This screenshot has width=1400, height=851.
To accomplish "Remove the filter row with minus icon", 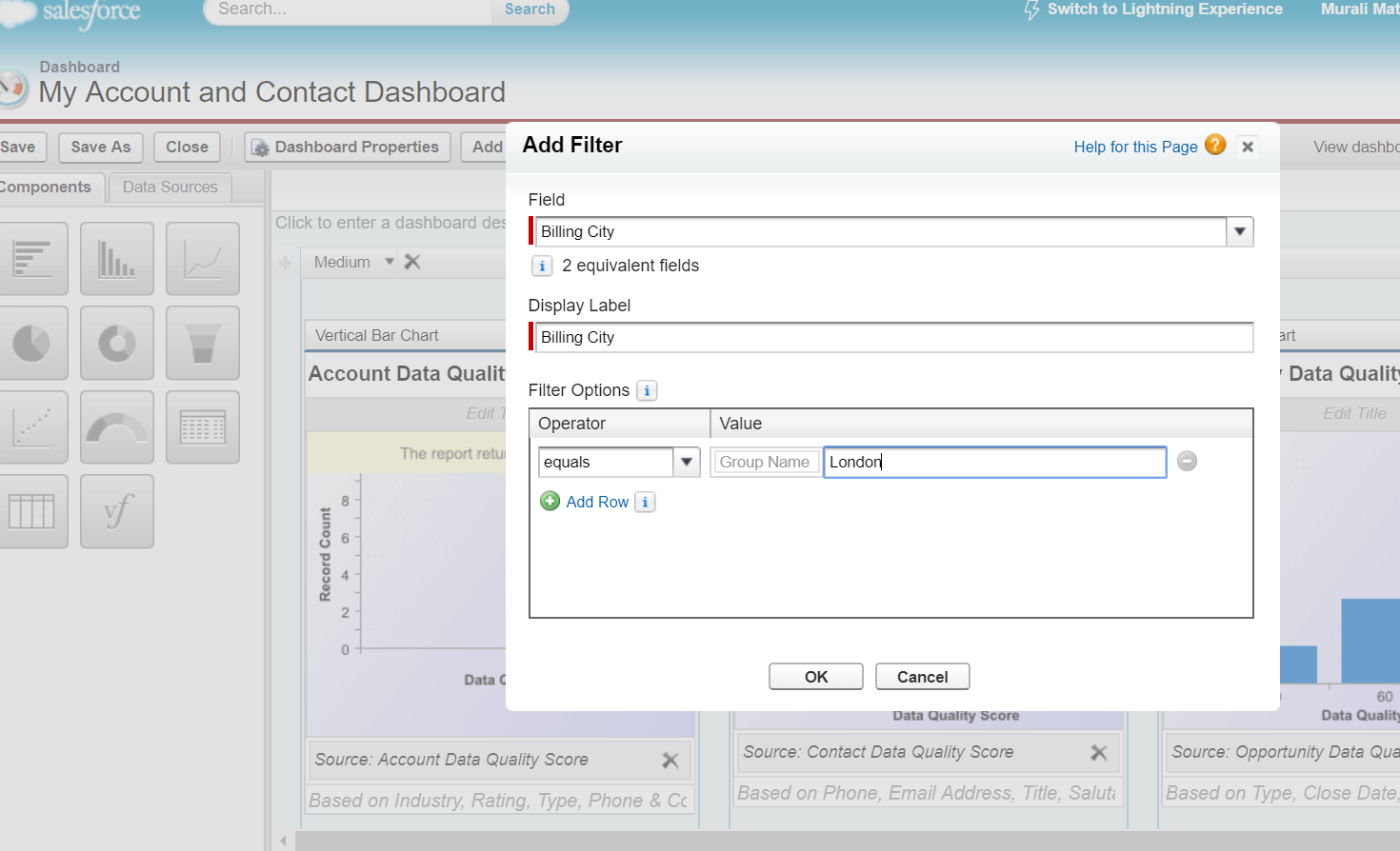I will click(x=1187, y=462).
